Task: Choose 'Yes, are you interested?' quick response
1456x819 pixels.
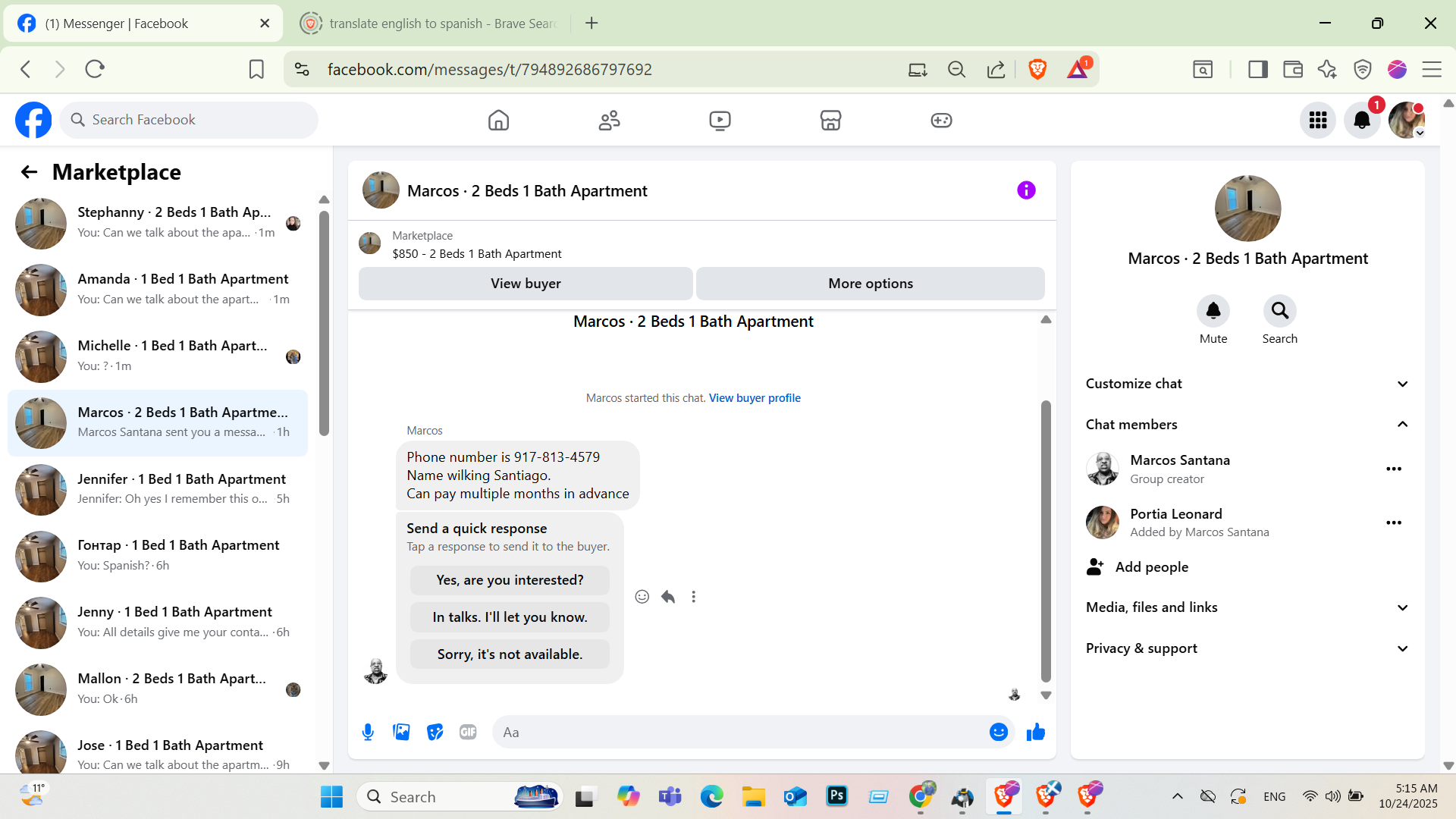Action: click(x=510, y=580)
